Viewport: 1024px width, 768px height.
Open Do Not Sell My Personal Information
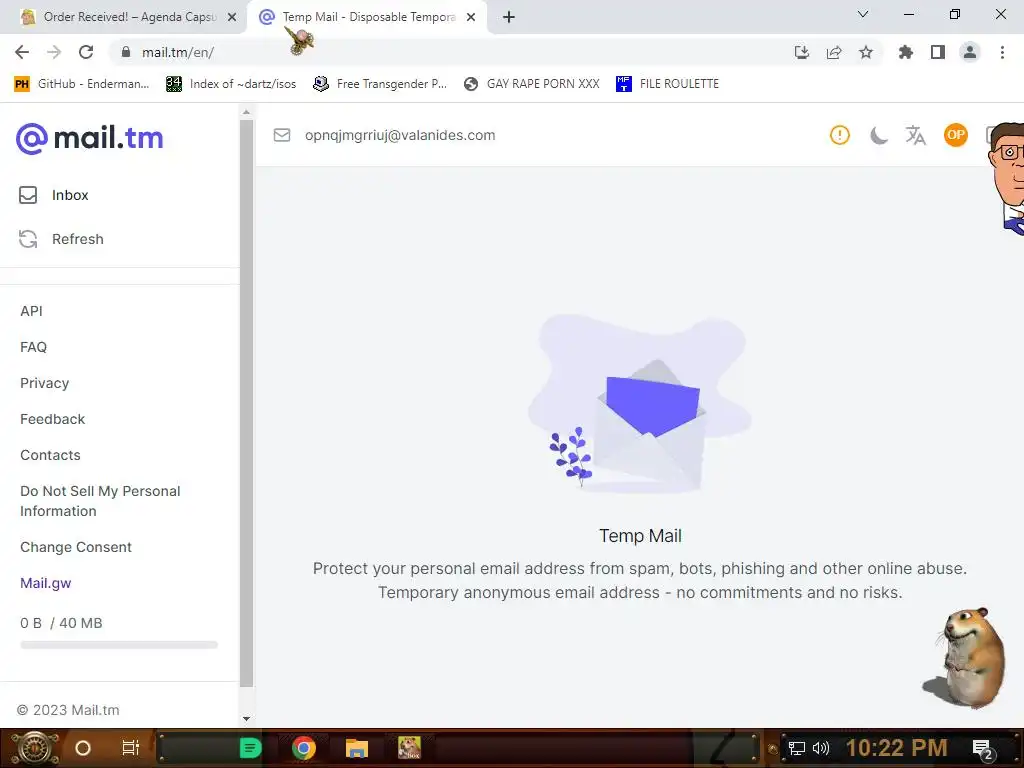tap(100, 501)
